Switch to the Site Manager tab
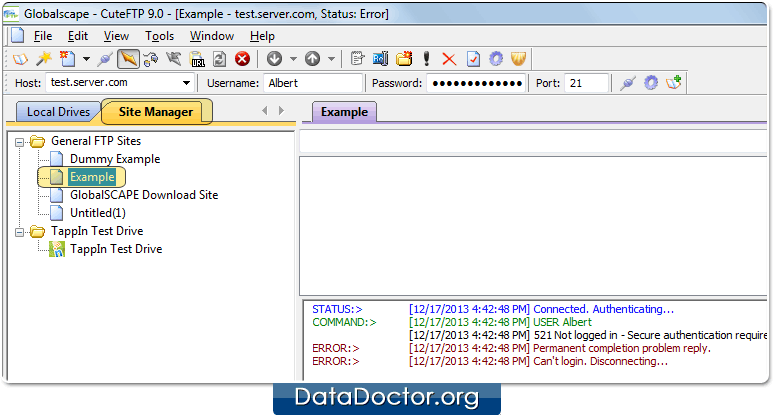 [x=156, y=112]
